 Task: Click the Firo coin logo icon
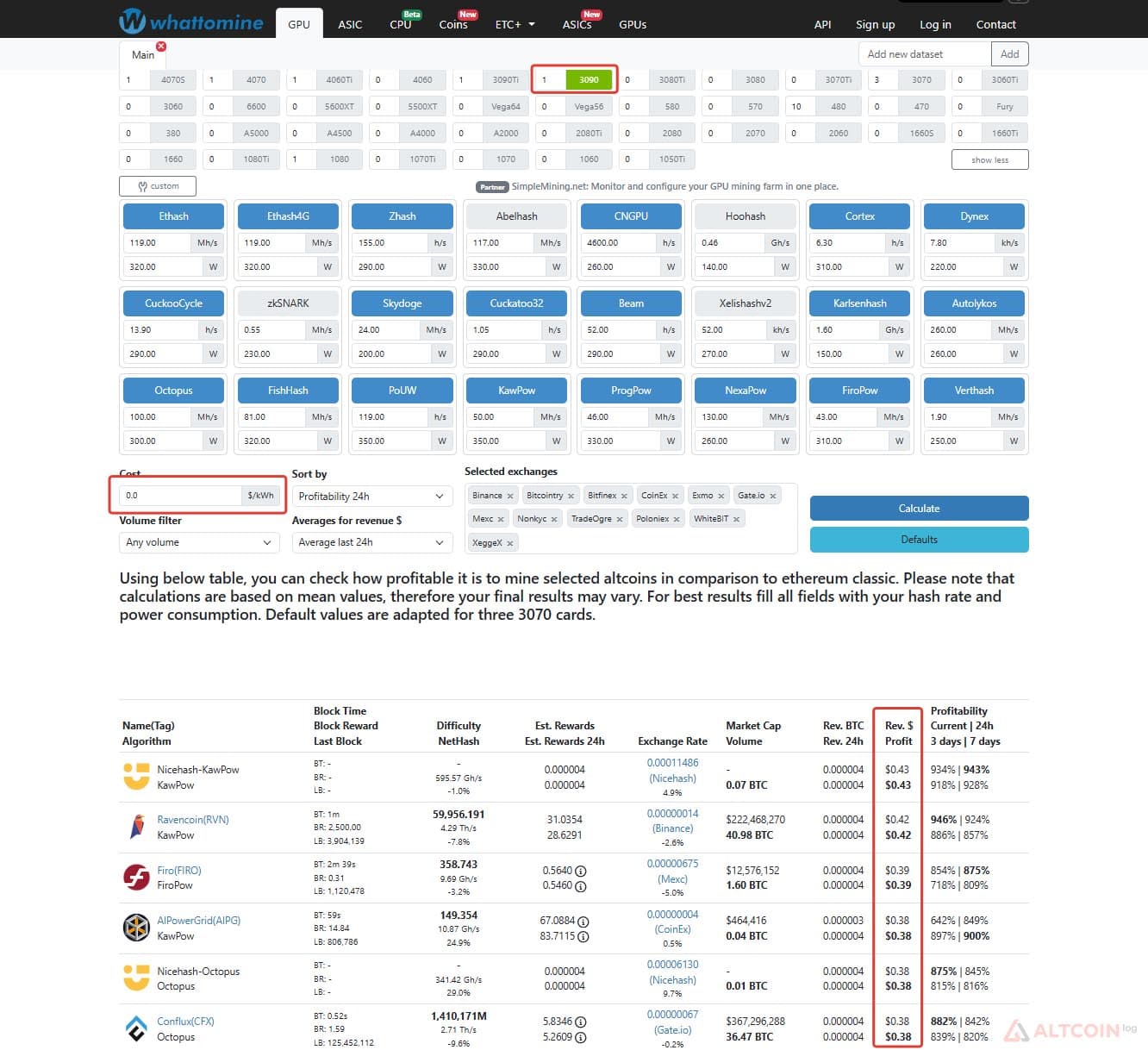[136, 878]
